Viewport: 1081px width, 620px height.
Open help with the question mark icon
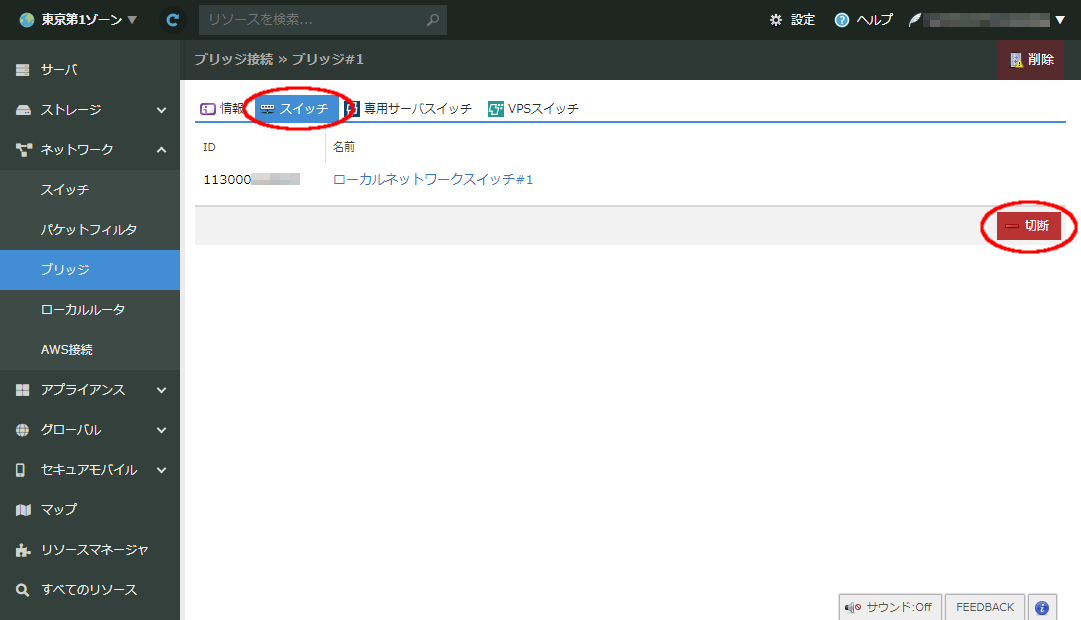pos(842,20)
